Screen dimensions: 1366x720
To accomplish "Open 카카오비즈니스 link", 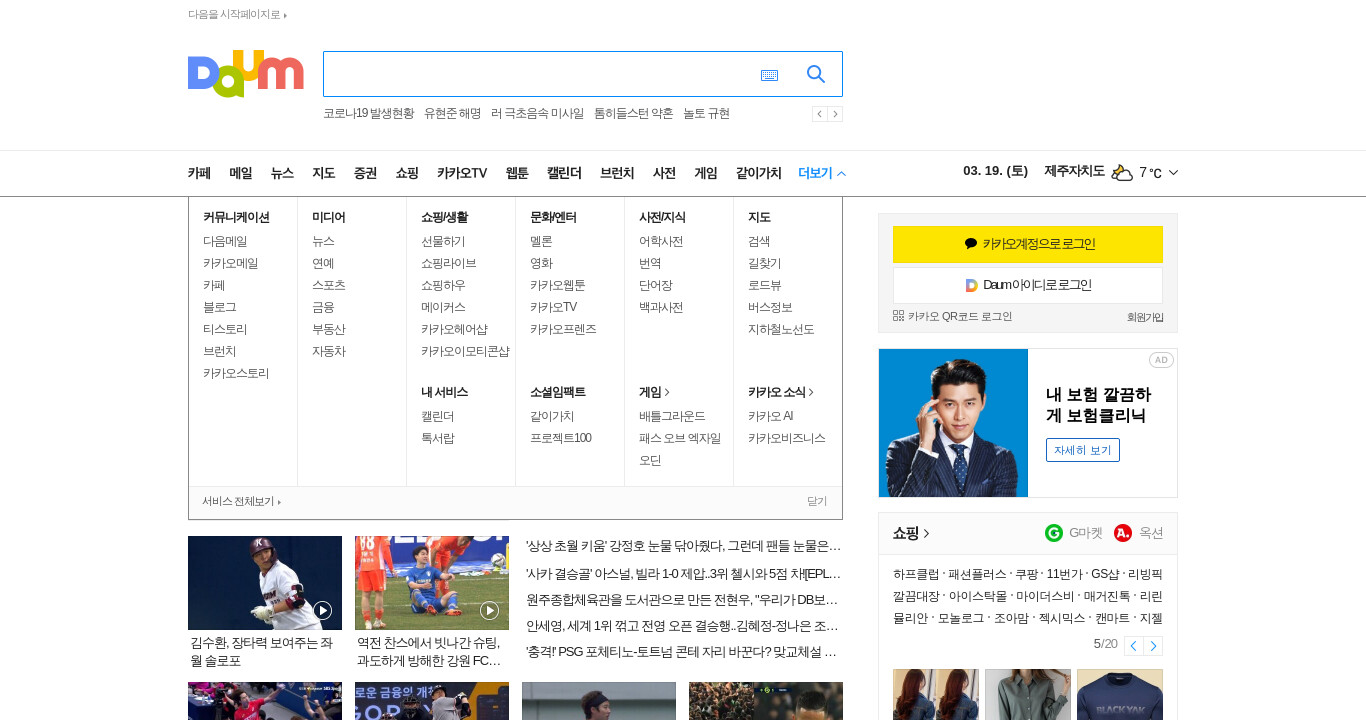I will [x=787, y=438].
